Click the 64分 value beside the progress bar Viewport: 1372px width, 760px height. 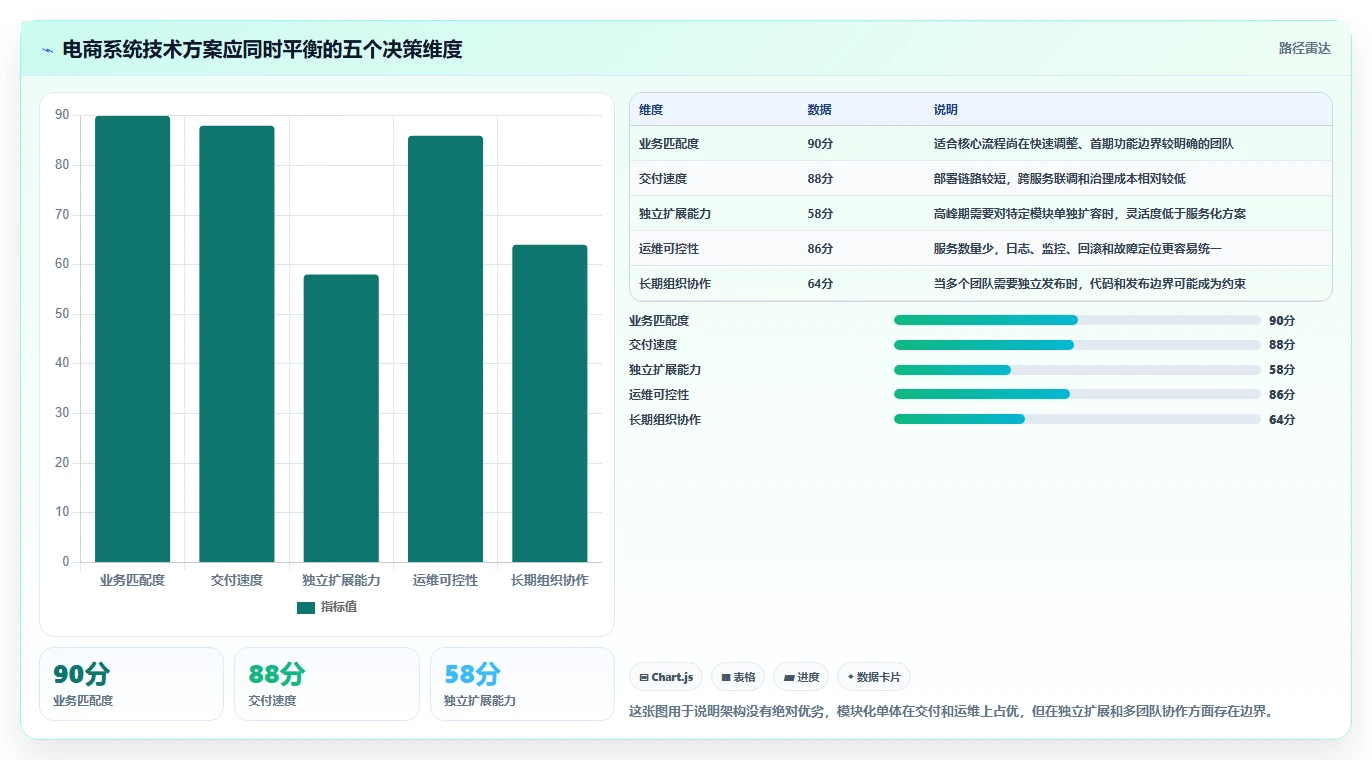(x=1282, y=420)
